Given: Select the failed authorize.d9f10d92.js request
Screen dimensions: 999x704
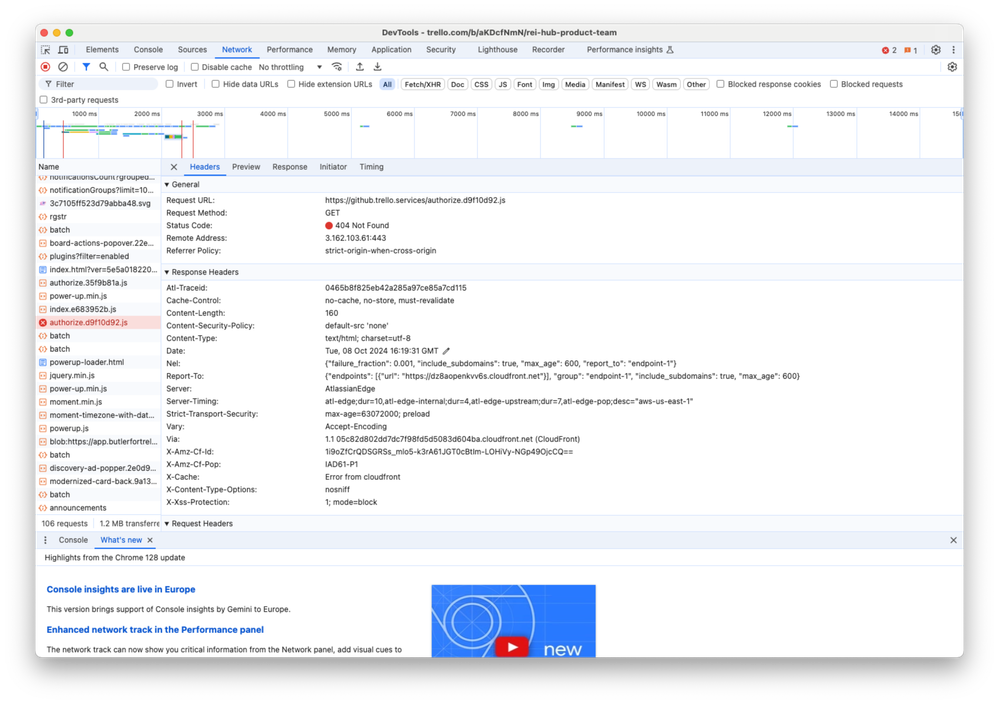Looking at the screenshot, I should 98,322.
